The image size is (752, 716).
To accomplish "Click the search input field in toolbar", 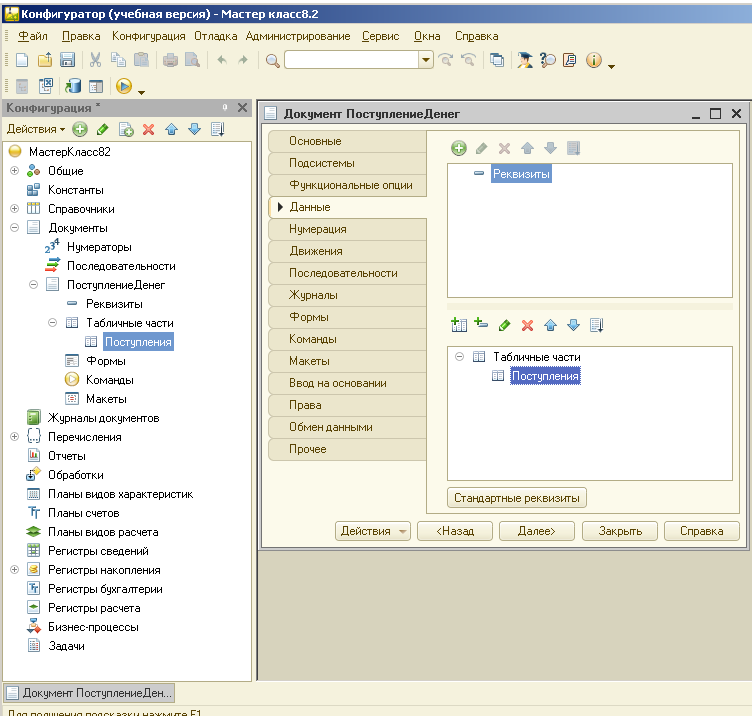I will click(351, 60).
